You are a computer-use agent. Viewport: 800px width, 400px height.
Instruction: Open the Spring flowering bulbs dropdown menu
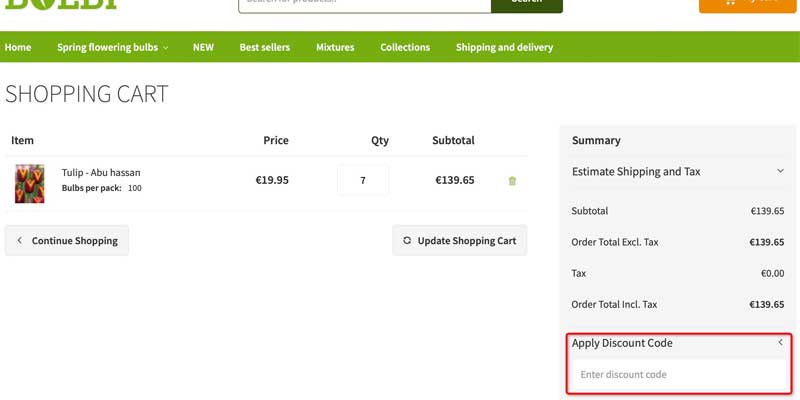(112, 47)
